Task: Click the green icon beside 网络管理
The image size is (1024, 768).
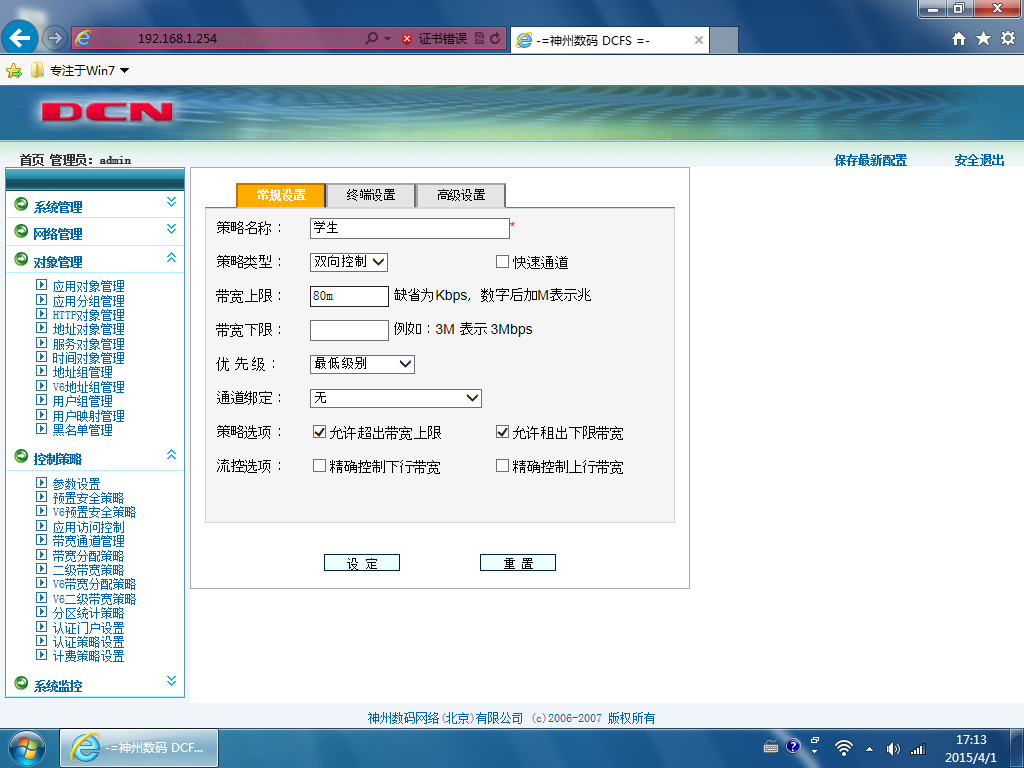Action: pos(21,231)
